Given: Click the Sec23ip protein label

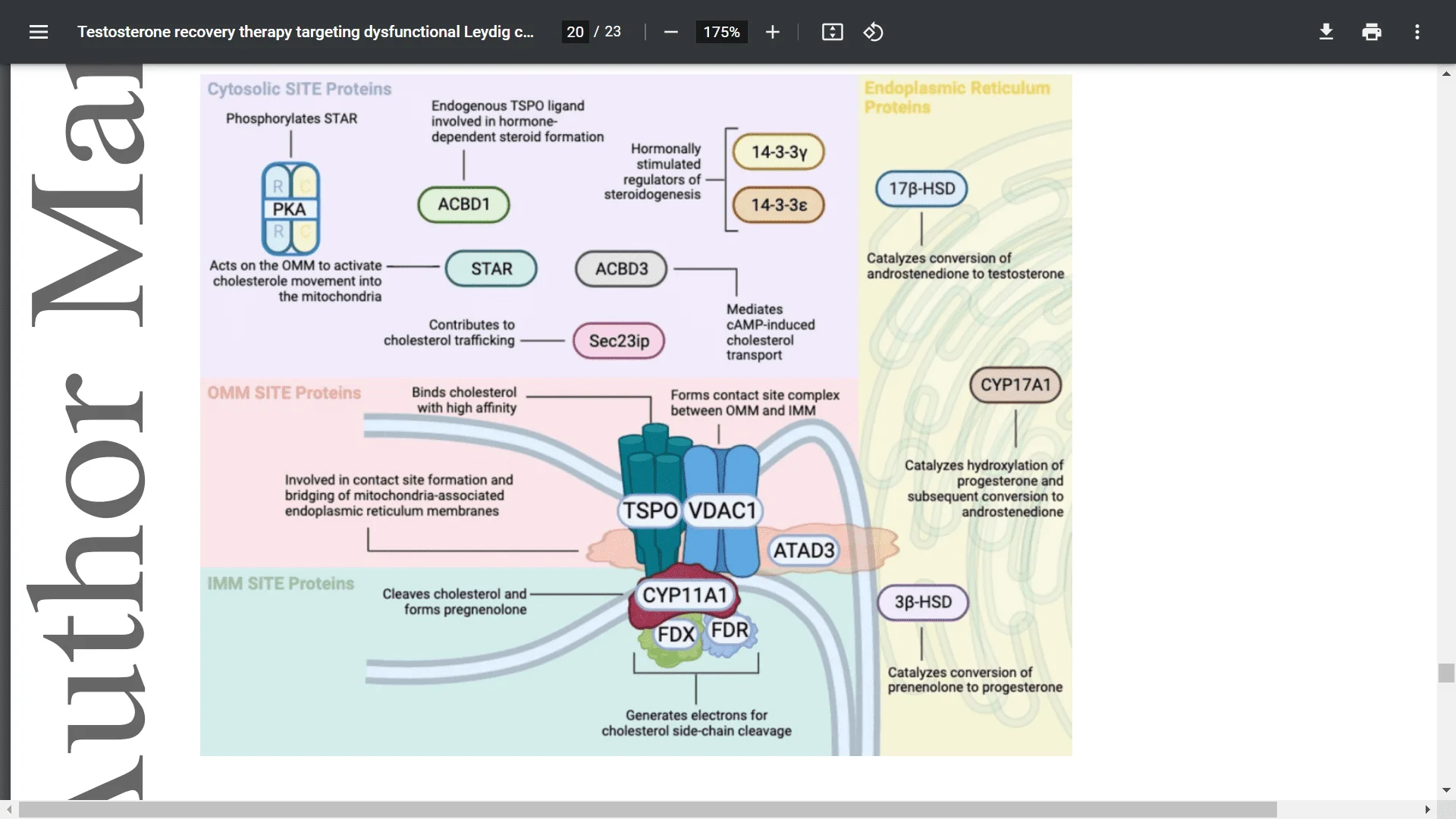Looking at the screenshot, I should [x=619, y=340].
